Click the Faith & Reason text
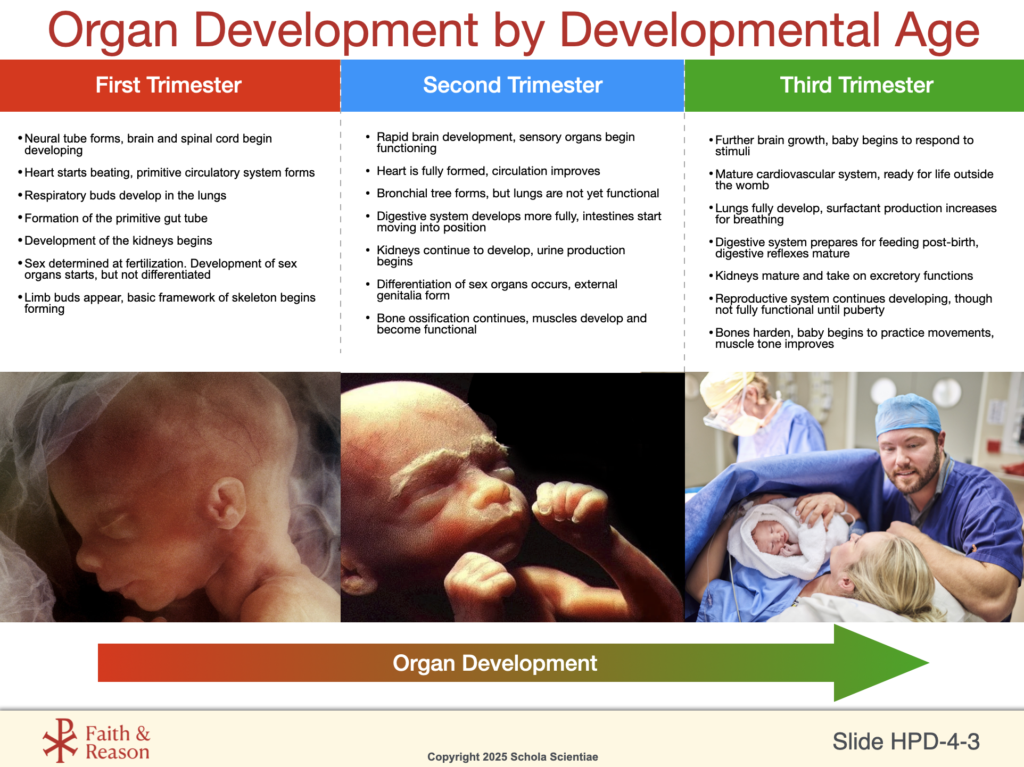 117,742
